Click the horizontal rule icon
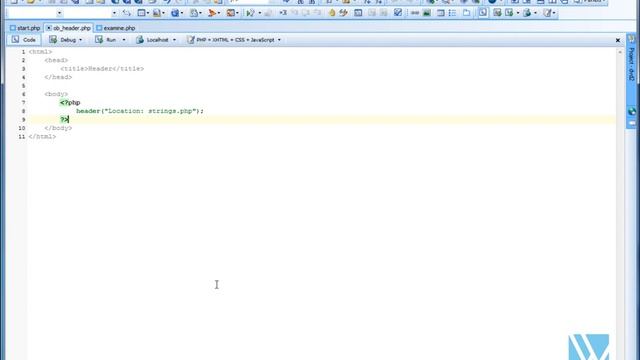The width and height of the screenshot is (640, 360). tap(415, 13)
